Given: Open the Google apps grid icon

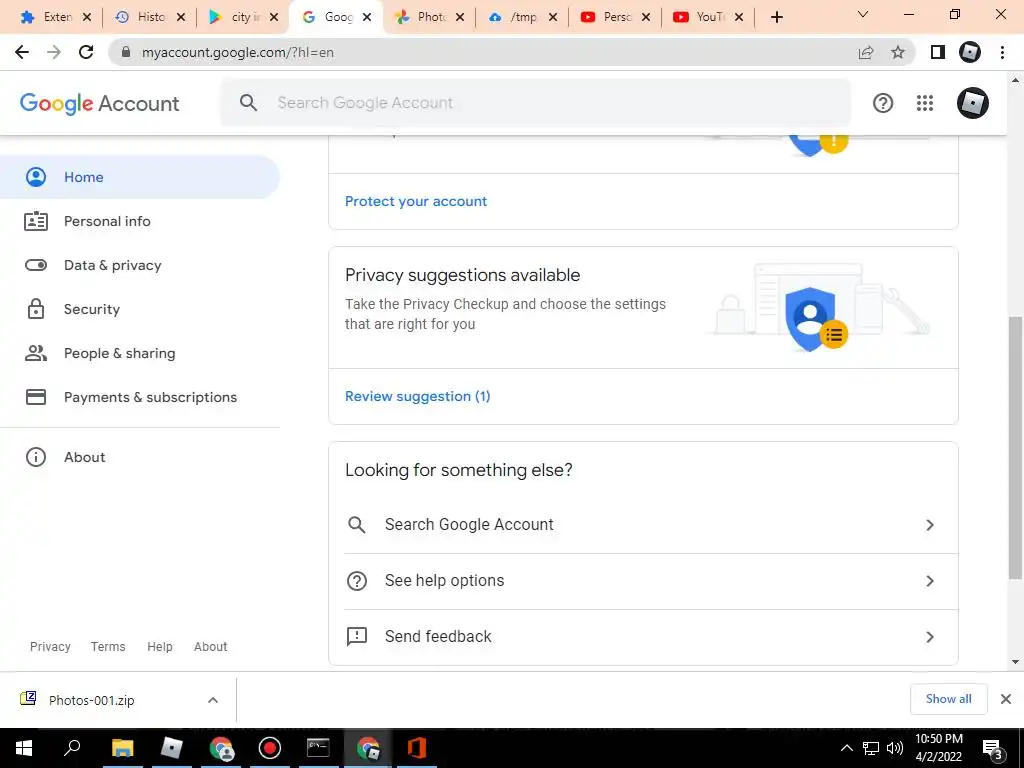Looking at the screenshot, I should pos(925,103).
